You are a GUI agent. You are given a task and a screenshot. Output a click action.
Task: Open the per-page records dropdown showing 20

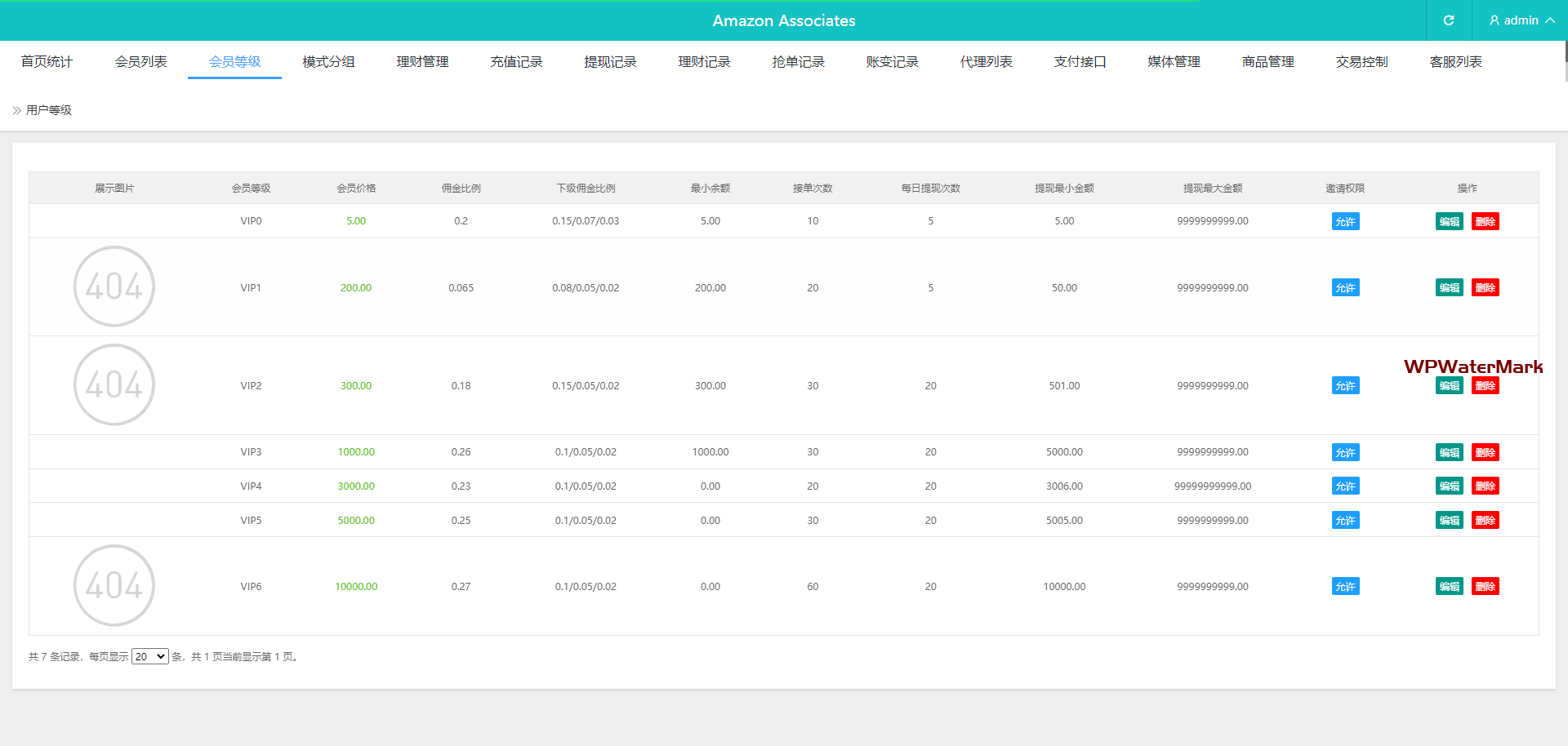point(150,656)
